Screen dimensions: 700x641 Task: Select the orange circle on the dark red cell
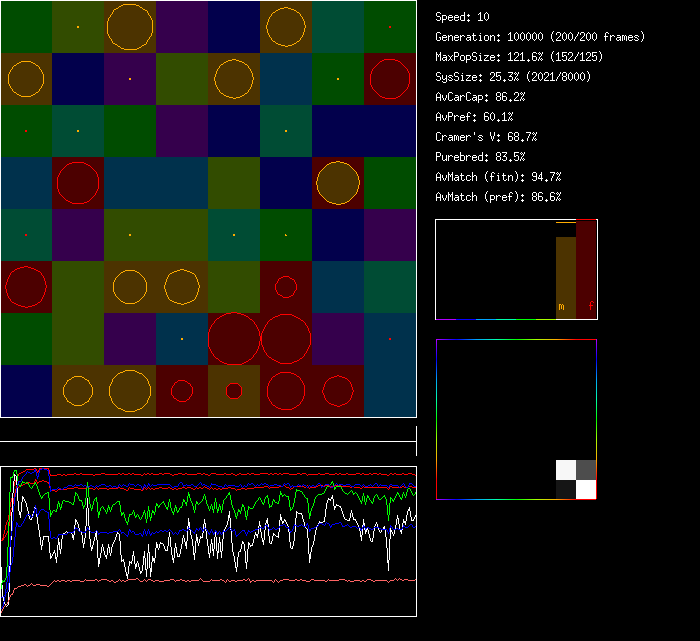(x=338, y=183)
